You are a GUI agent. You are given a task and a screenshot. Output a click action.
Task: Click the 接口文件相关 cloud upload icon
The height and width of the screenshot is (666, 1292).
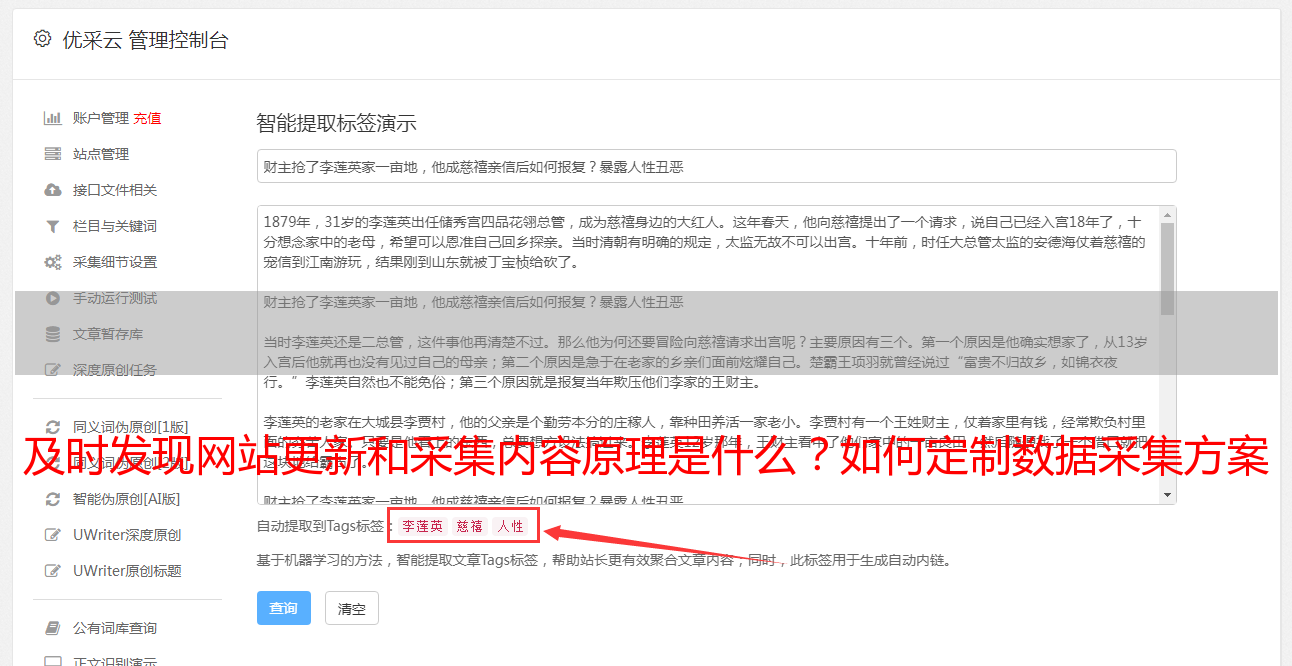(53, 190)
